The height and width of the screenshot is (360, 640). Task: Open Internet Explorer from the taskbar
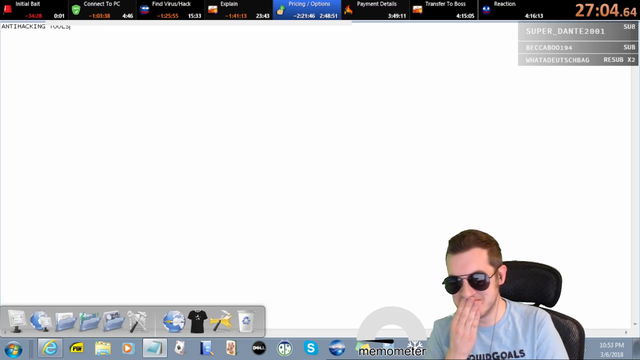(x=50, y=348)
